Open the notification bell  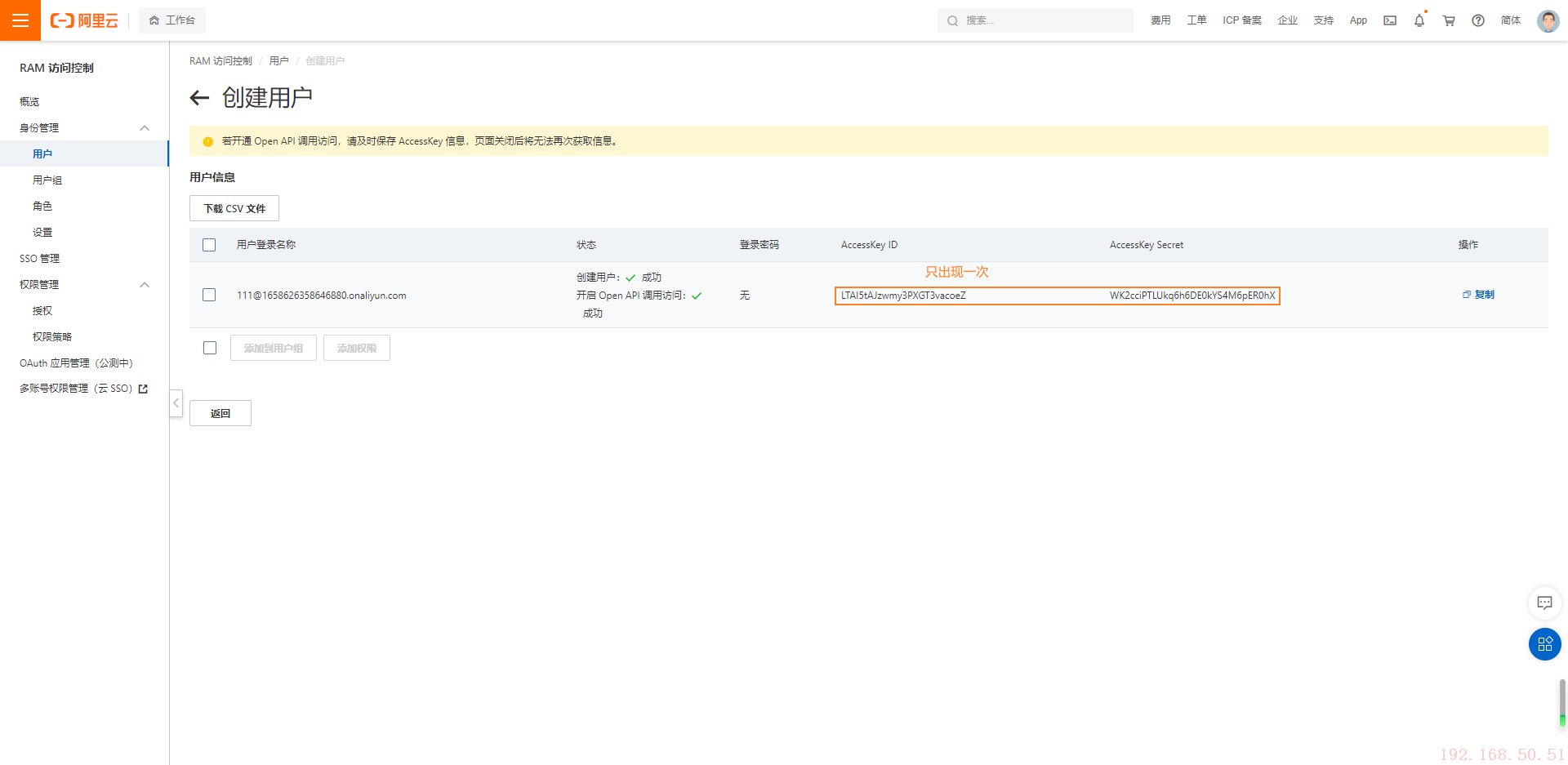(x=1419, y=20)
